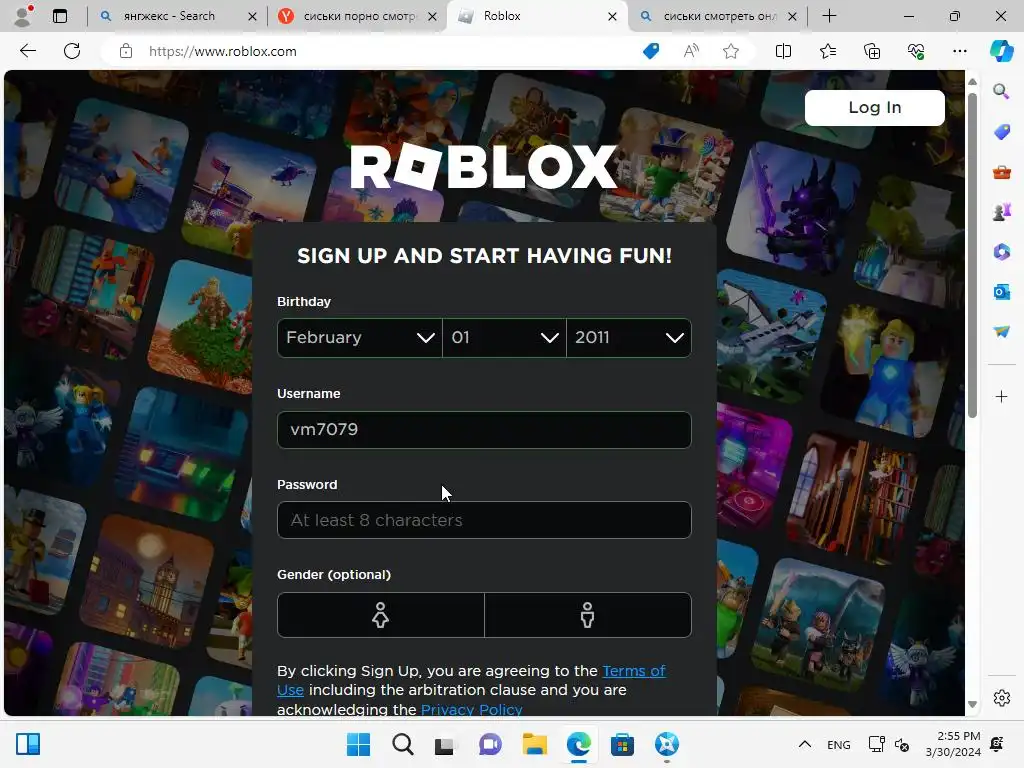
Task: Click the ENG language indicator
Action: point(839,744)
